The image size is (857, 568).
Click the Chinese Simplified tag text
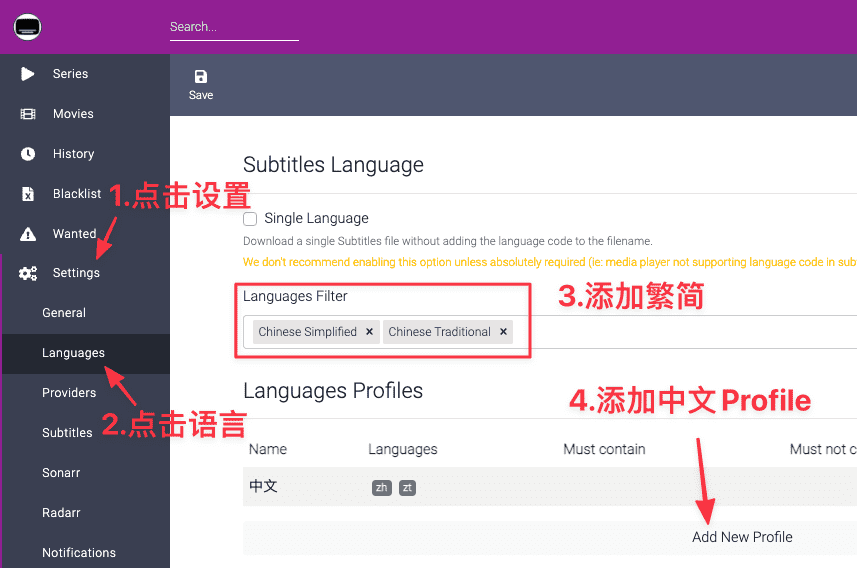point(308,332)
